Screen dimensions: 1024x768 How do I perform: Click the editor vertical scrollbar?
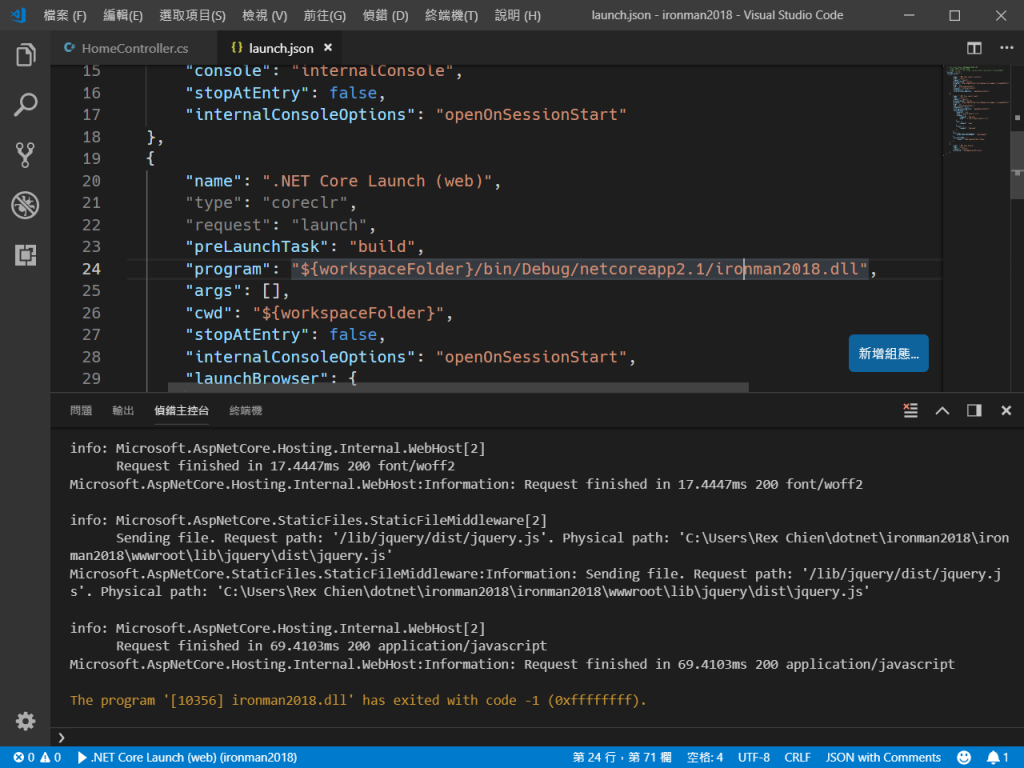point(1017,164)
